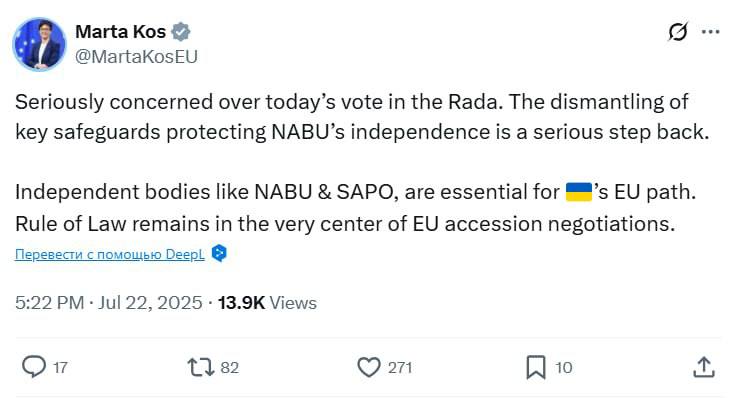Screen dimensions: 742x398
Task: Click the bookmark count 10
Action: [x=563, y=367]
